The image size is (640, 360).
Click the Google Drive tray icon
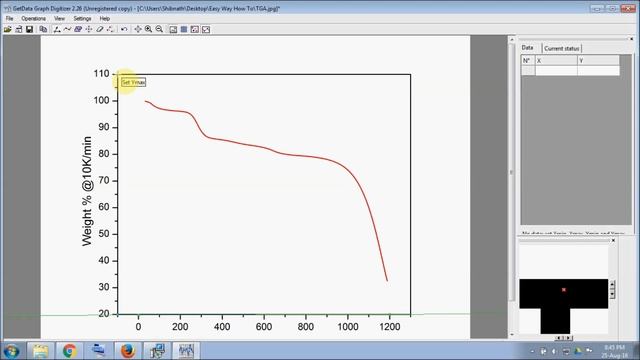click(578, 351)
